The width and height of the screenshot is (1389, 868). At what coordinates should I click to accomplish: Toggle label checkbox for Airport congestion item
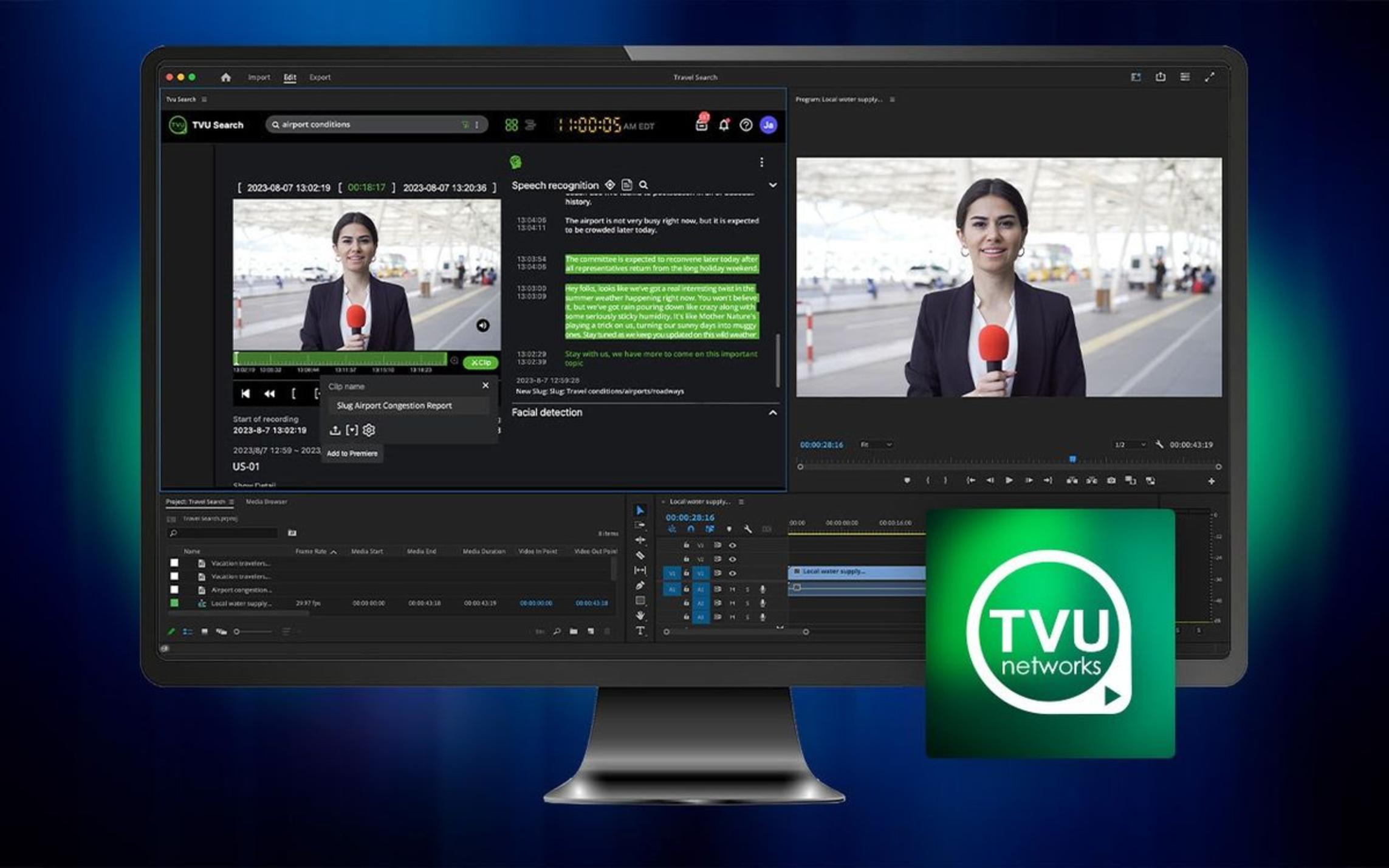click(174, 590)
